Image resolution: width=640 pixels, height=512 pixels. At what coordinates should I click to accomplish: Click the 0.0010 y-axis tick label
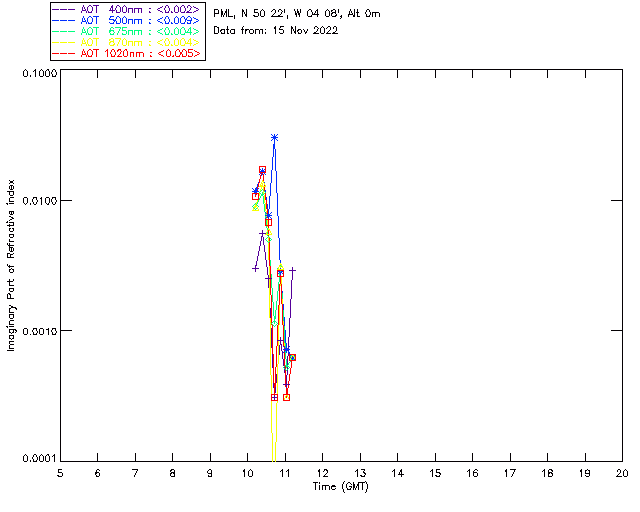[39, 331]
